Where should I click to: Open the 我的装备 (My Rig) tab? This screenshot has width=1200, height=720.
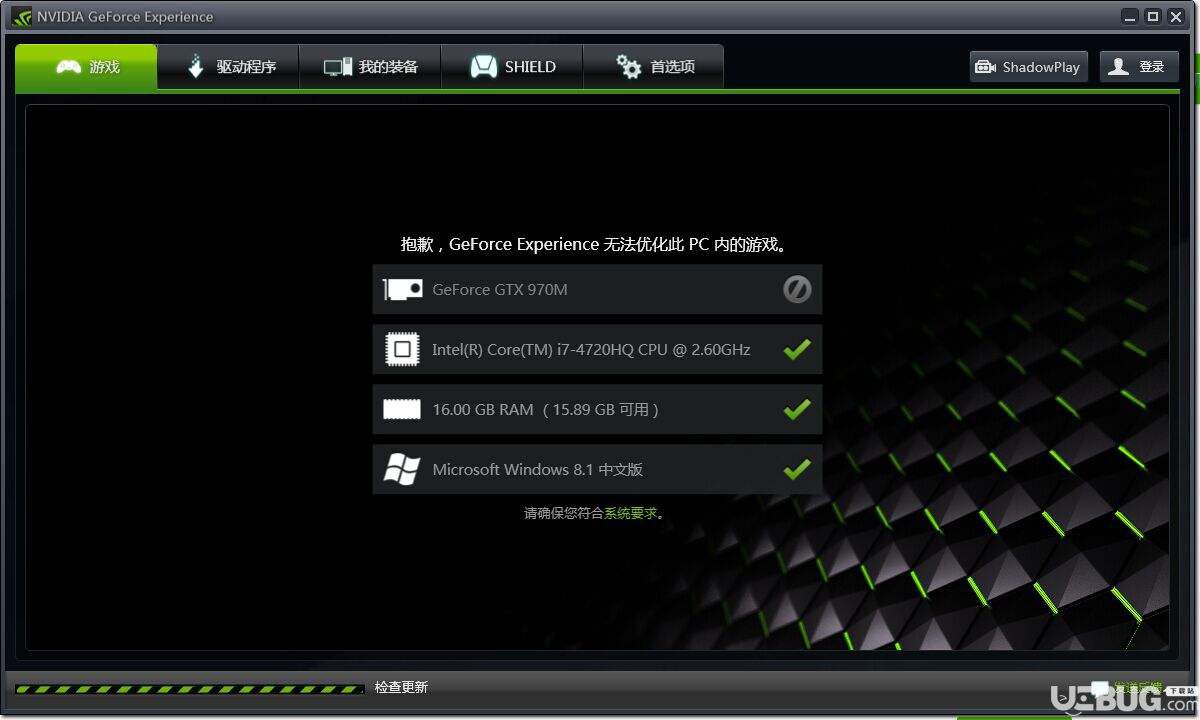point(371,67)
